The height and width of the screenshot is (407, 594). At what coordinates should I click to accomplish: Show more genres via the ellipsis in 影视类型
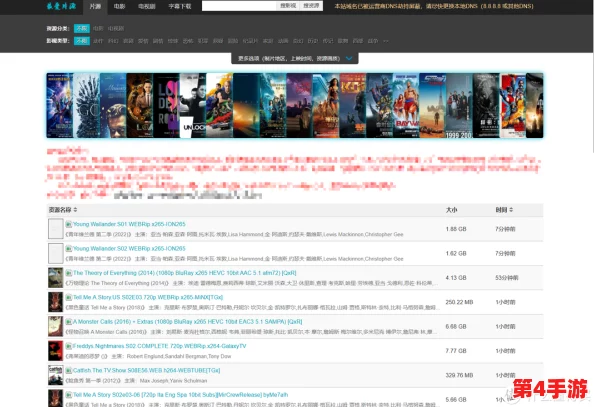pos(386,41)
